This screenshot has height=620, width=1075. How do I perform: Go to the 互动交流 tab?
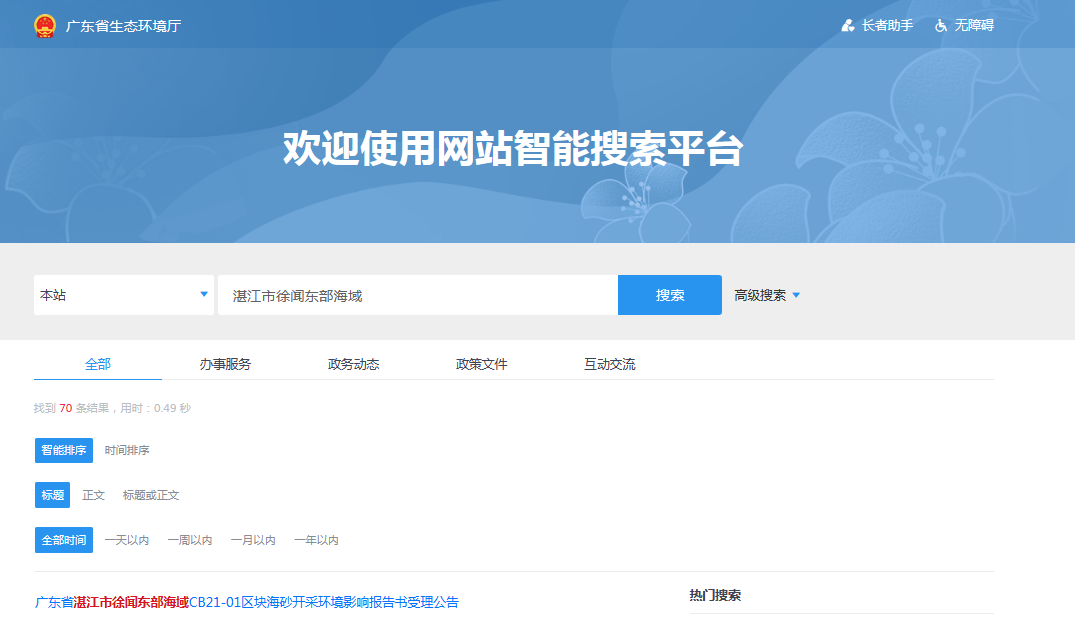tap(609, 364)
